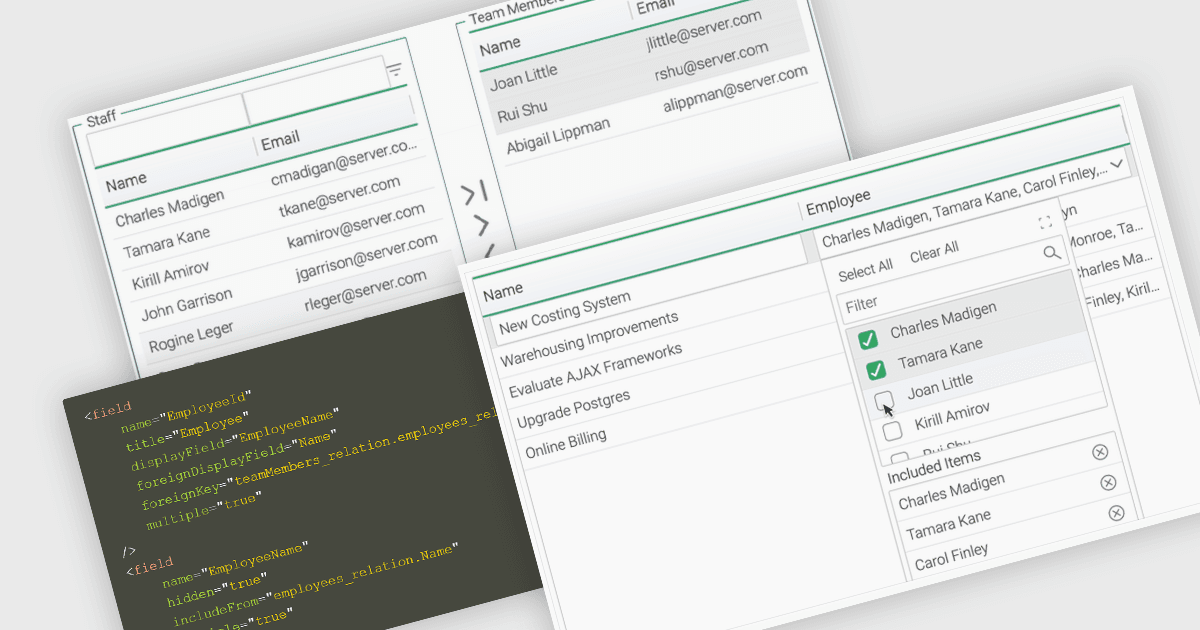Open the filter options icon above the Staff grid

pyautogui.click(x=394, y=70)
